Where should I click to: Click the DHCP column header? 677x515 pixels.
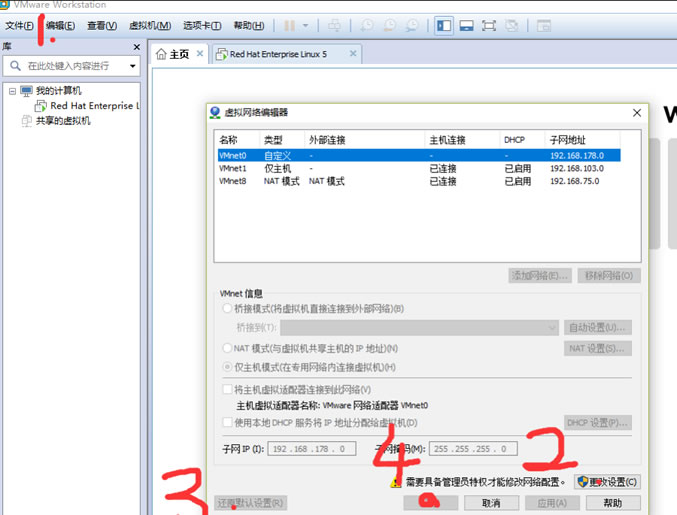tap(514, 140)
